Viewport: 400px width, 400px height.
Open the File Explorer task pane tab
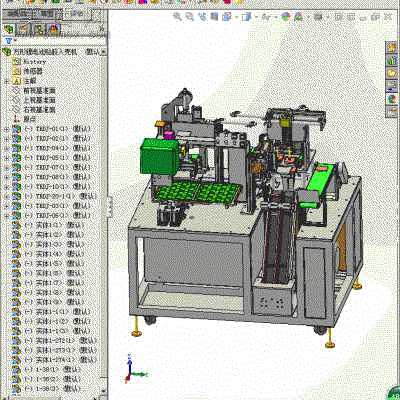(x=392, y=73)
